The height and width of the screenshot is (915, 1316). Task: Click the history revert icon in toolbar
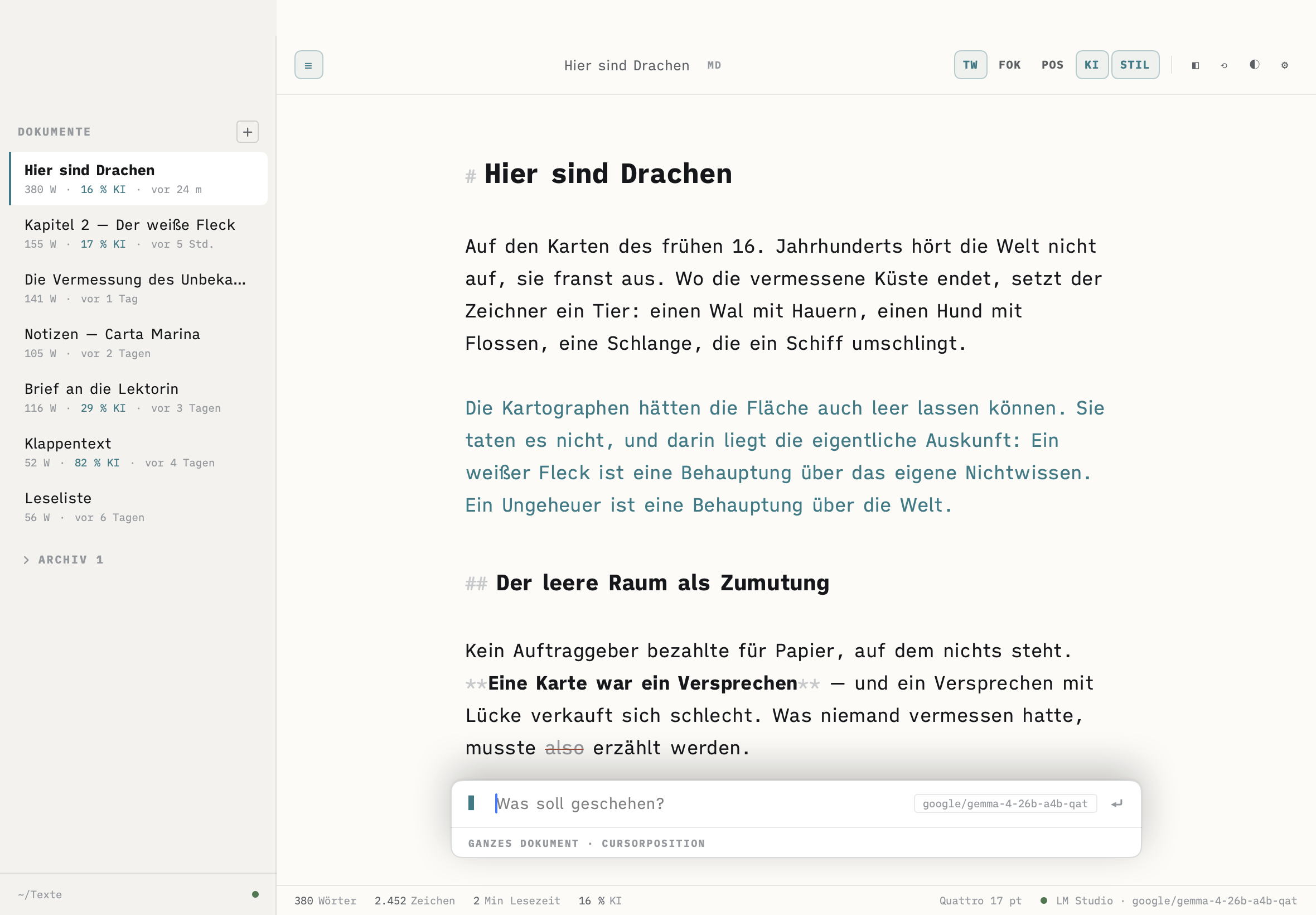1224,65
